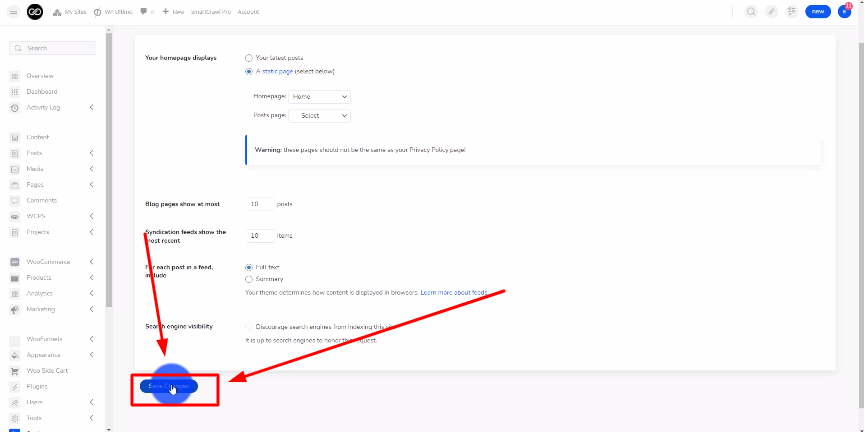Enable 'Discourage search engines' checkbox

[249, 326]
